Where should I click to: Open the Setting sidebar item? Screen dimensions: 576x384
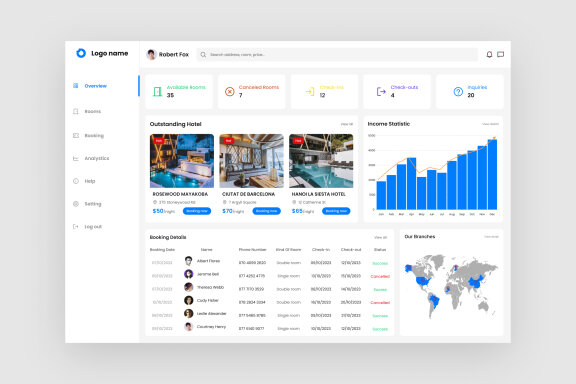tap(93, 204)
